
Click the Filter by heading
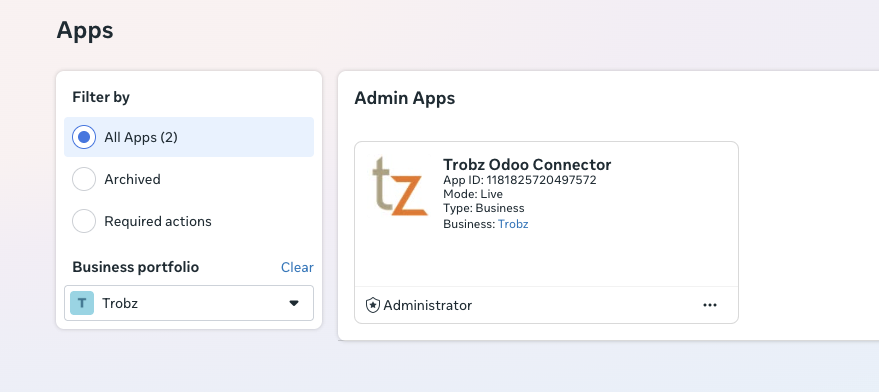click(101, 98)
